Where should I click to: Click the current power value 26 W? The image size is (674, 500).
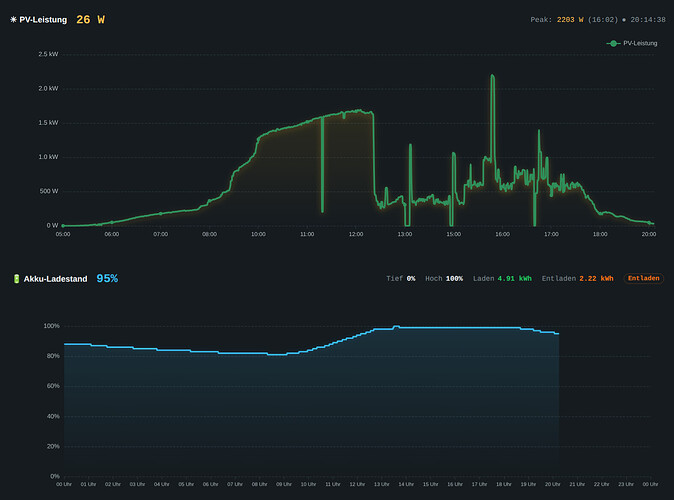[90, 20]
